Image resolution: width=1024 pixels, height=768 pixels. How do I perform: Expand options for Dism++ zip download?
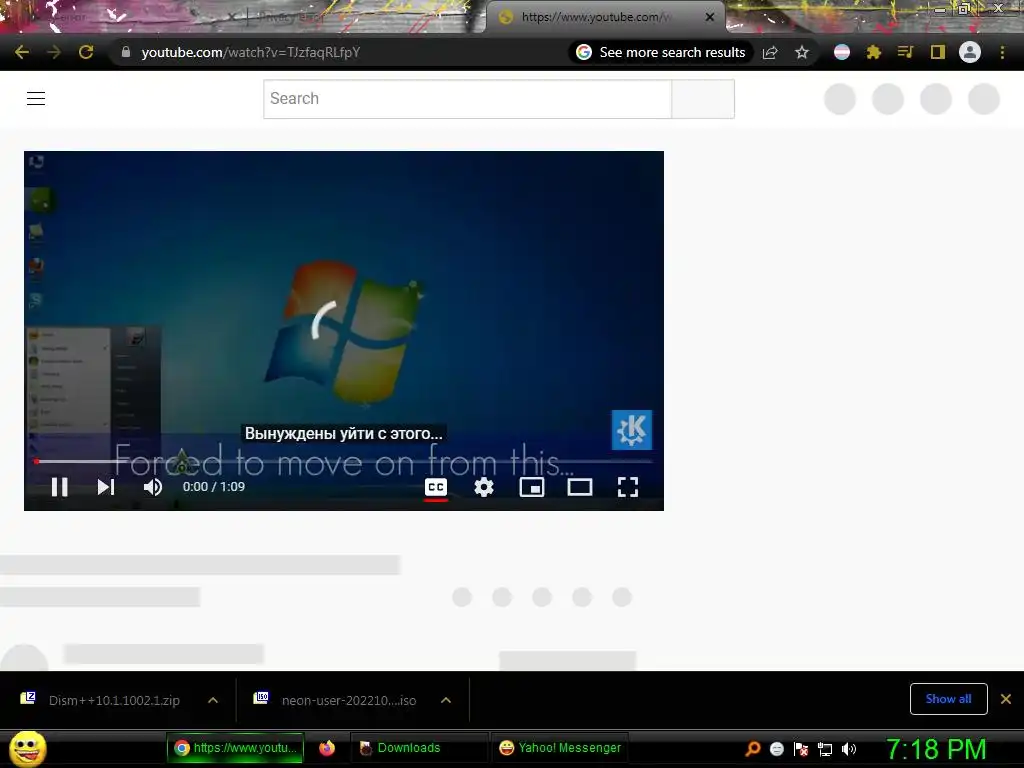pyautogui.click(x=213, y=700)
